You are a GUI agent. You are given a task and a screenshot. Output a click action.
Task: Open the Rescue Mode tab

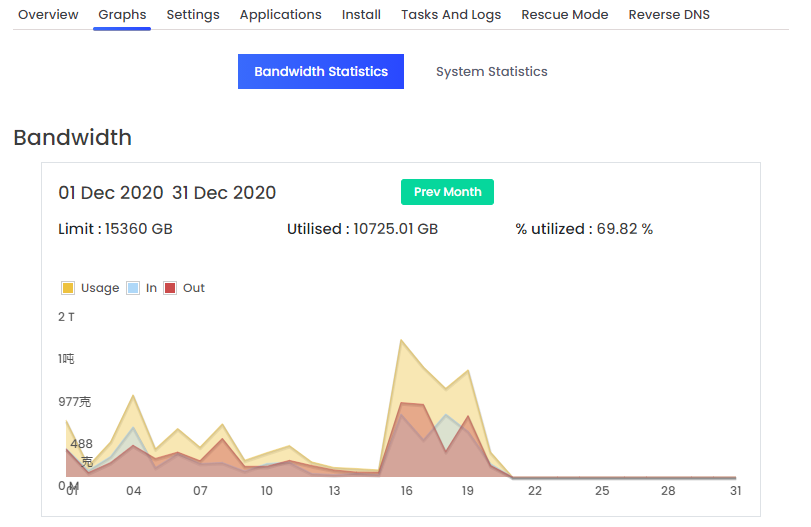click(x=565, y=15)
